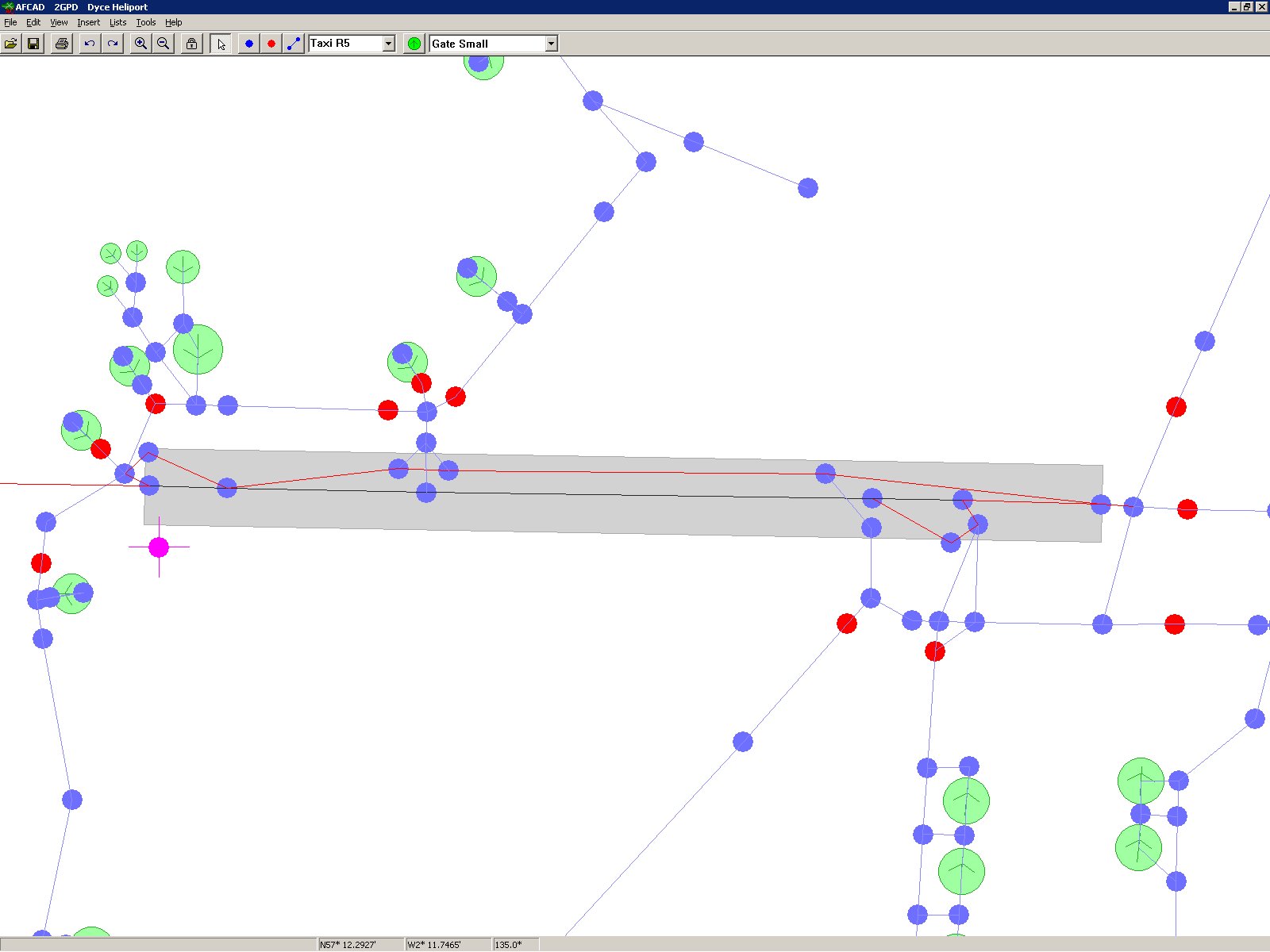Zoom in with the magnifier plus icon
This screenshot has height=952, width=1270.
coord(140,44)
